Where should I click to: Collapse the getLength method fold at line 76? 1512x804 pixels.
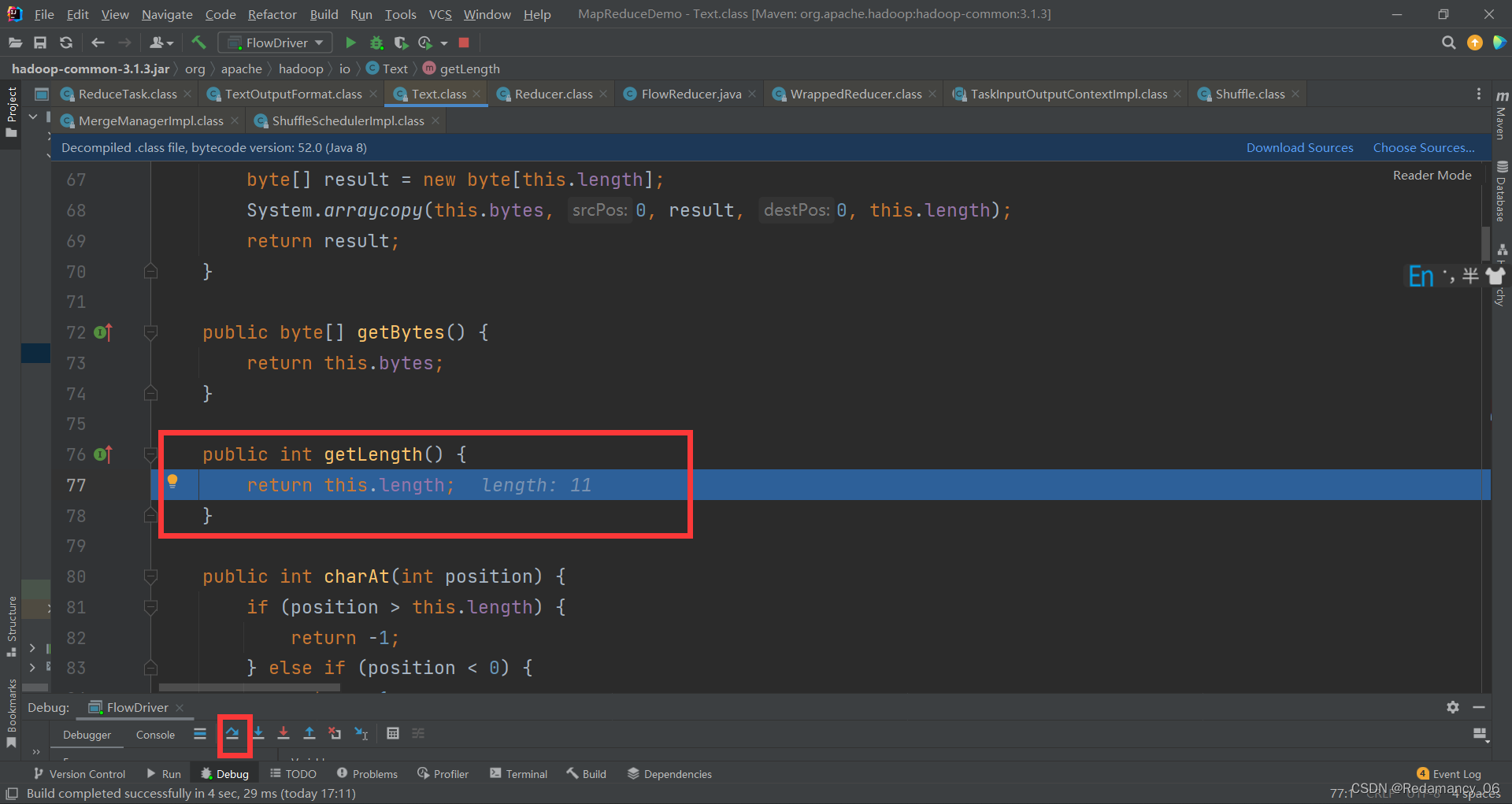coord(150,454)
